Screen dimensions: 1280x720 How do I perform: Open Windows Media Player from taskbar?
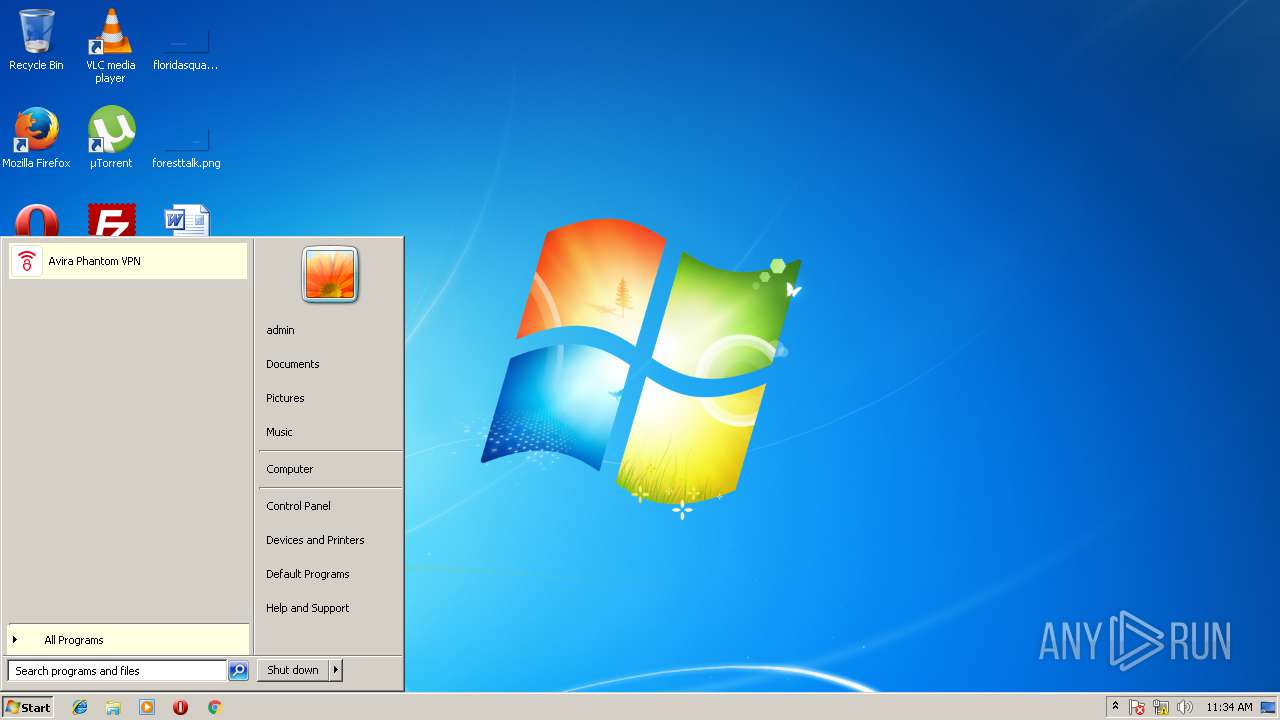147,707
